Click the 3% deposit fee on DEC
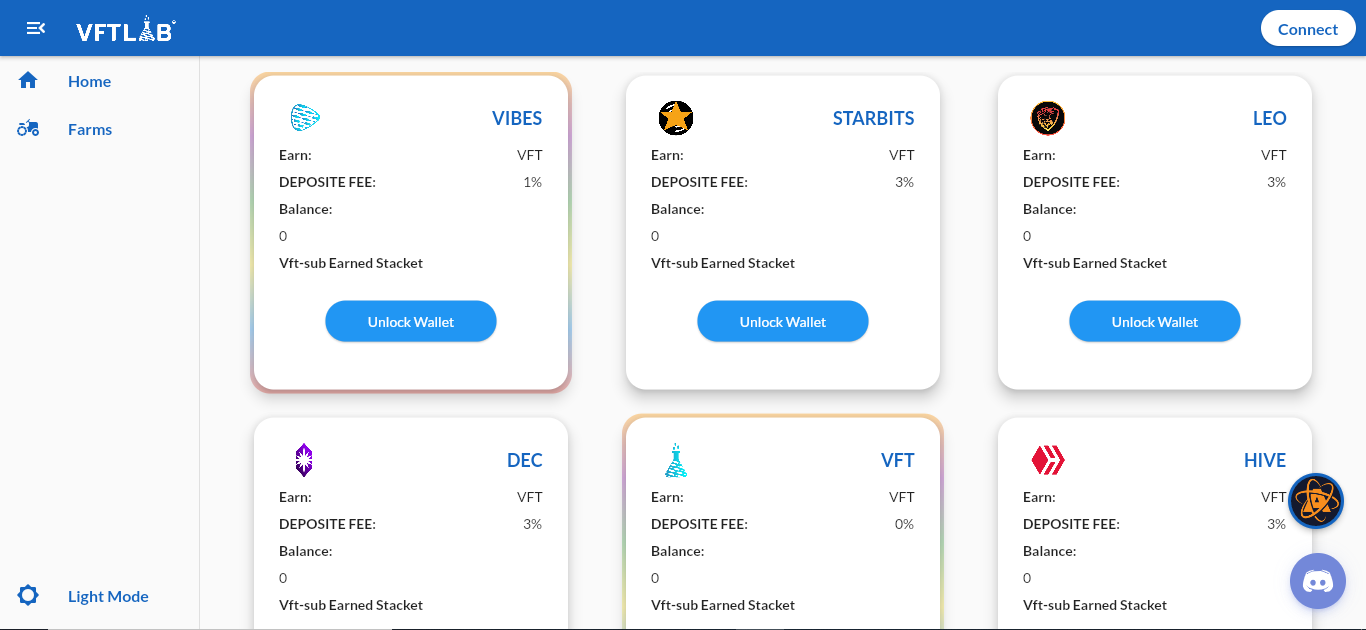This screenshot has width=1366, height=630. click(x=532, y=524)
